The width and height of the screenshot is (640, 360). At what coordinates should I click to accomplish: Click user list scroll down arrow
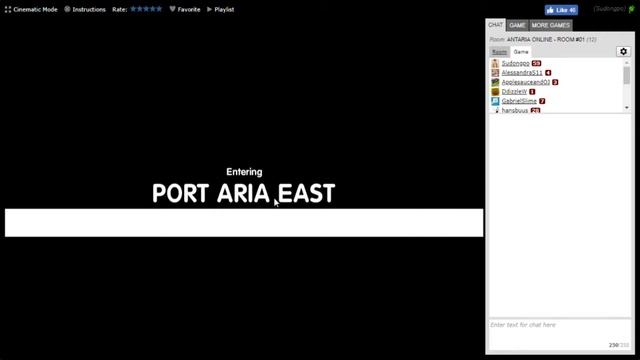tap(627, 108)
